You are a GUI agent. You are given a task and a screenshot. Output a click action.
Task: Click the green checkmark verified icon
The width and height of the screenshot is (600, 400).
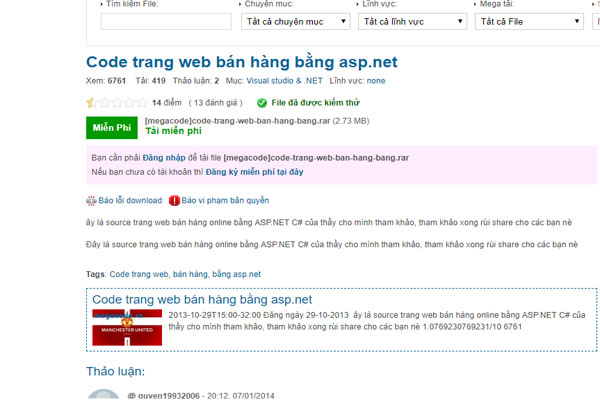click(262, 103)
